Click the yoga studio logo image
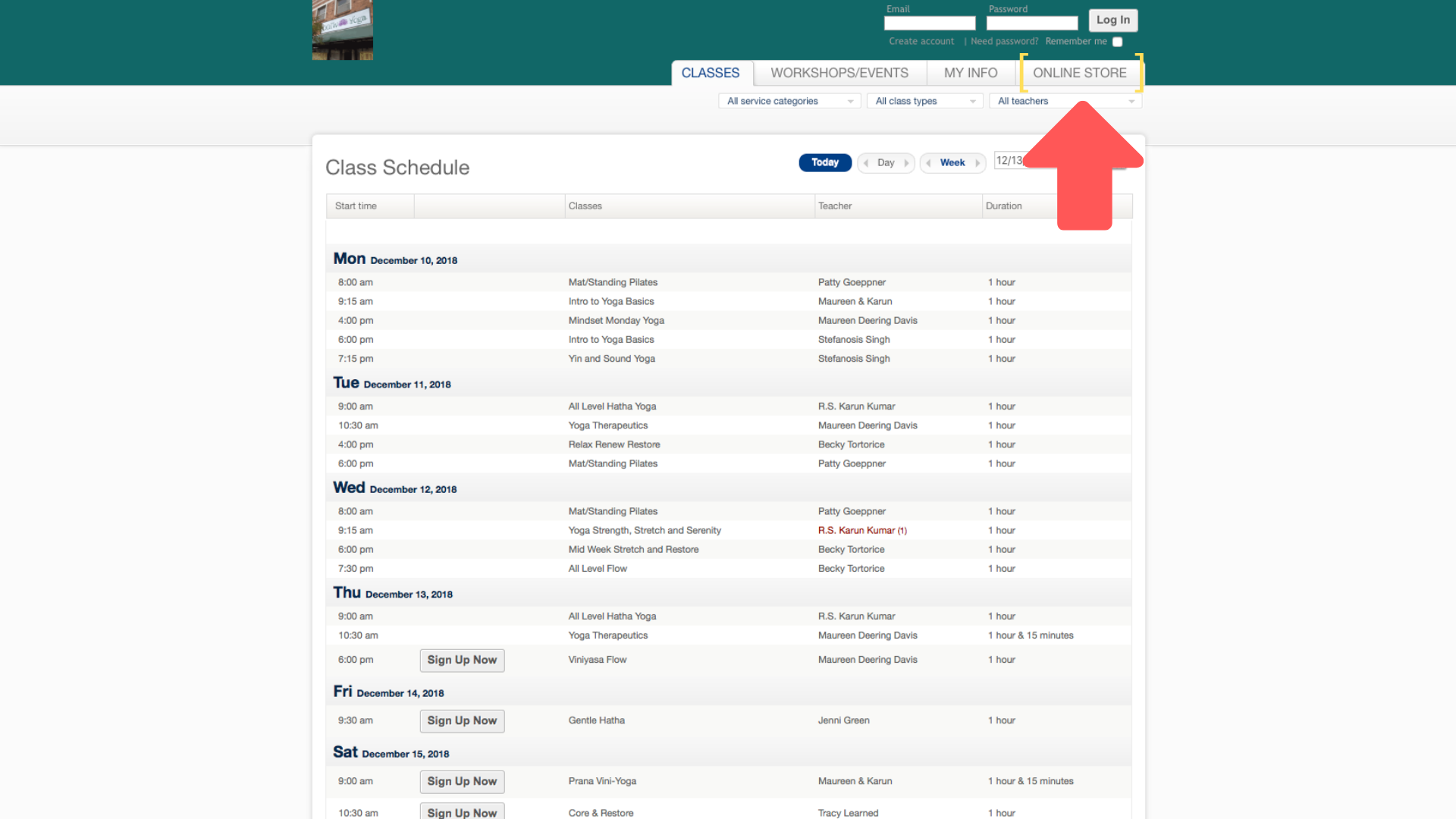 point(342,30)
